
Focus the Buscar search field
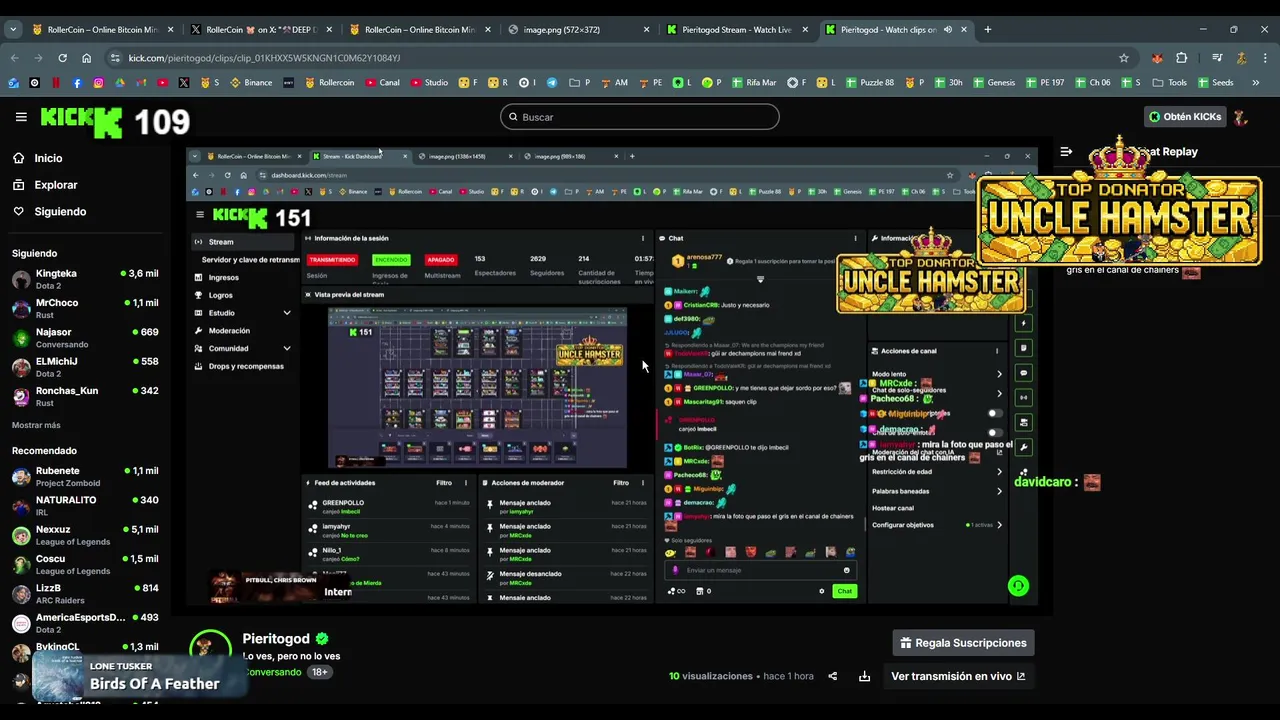pyautogui.click(x=639, y=117)
